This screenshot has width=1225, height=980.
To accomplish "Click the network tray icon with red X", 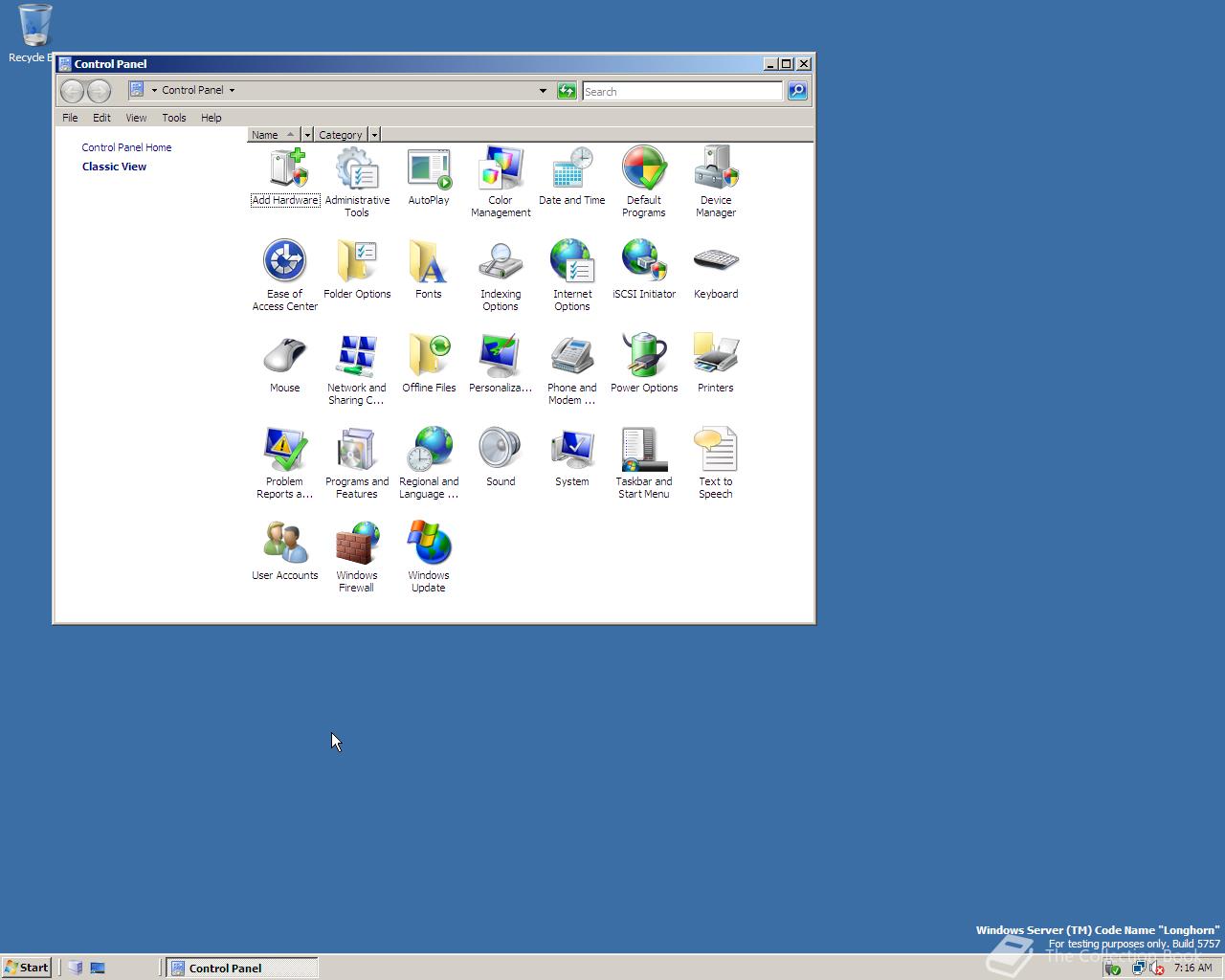I will pos(1155,968).
